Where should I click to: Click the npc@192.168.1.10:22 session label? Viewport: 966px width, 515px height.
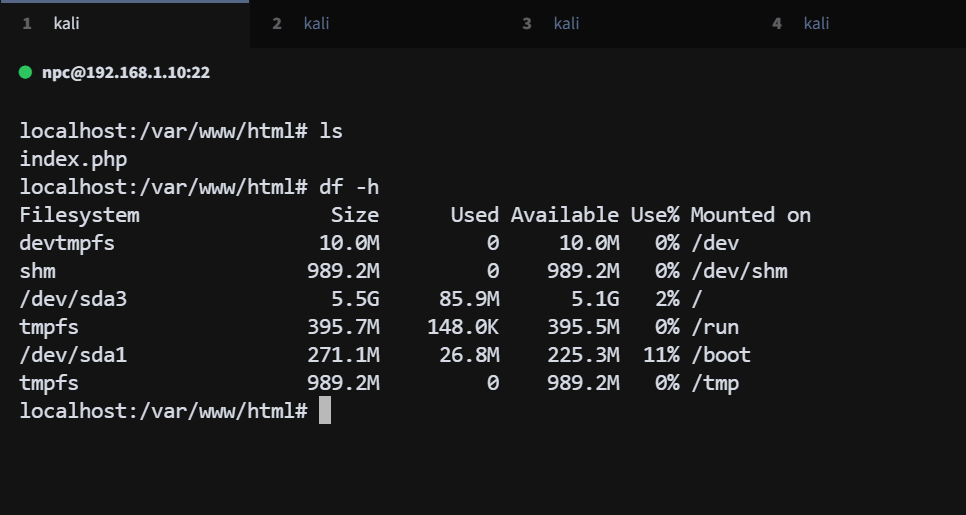click(125, 73)
